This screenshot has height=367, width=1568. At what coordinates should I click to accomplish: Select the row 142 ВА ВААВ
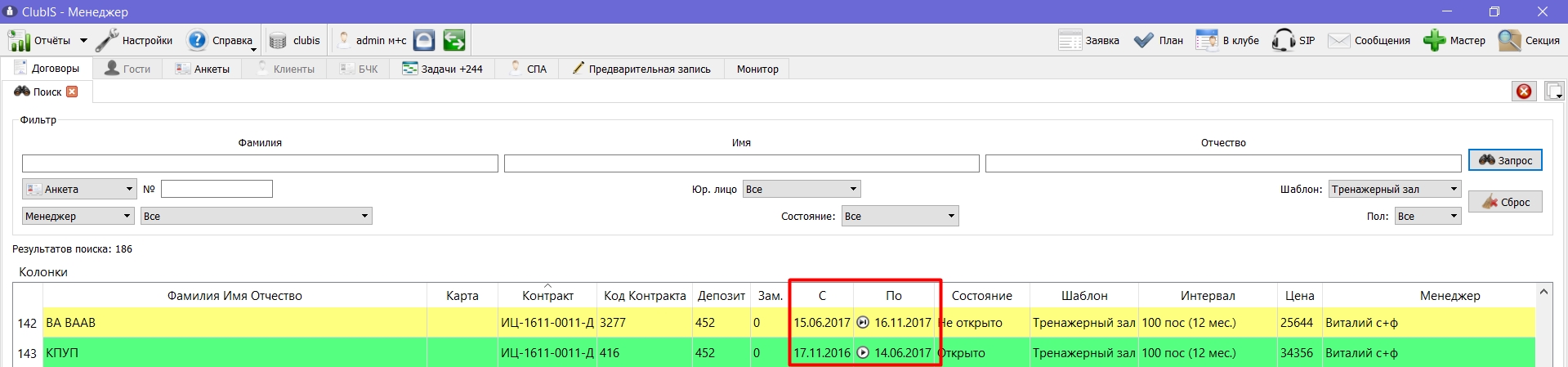point(774,323)
